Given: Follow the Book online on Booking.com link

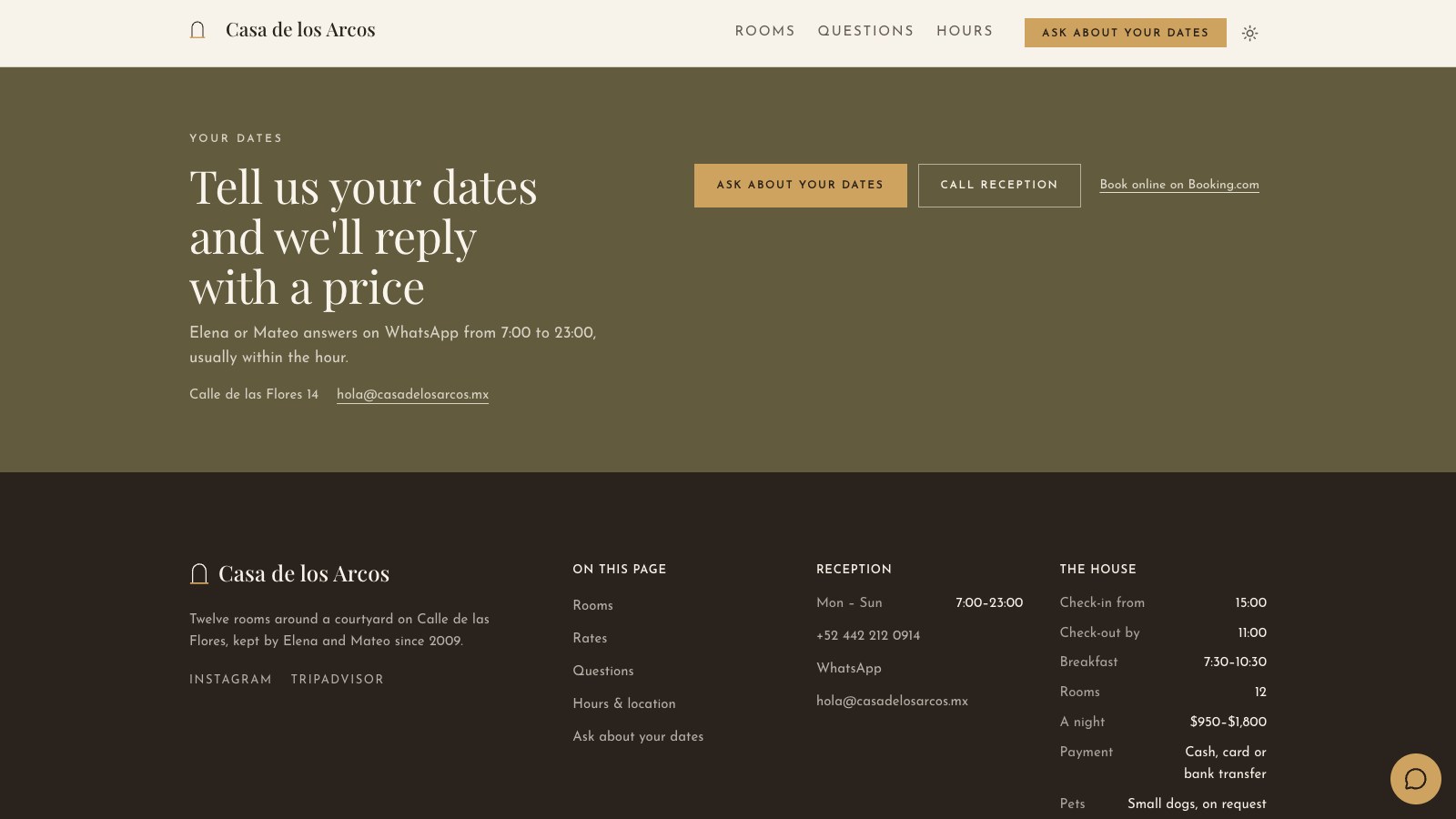Looking at the screenshot, I should coord(1179,185).
